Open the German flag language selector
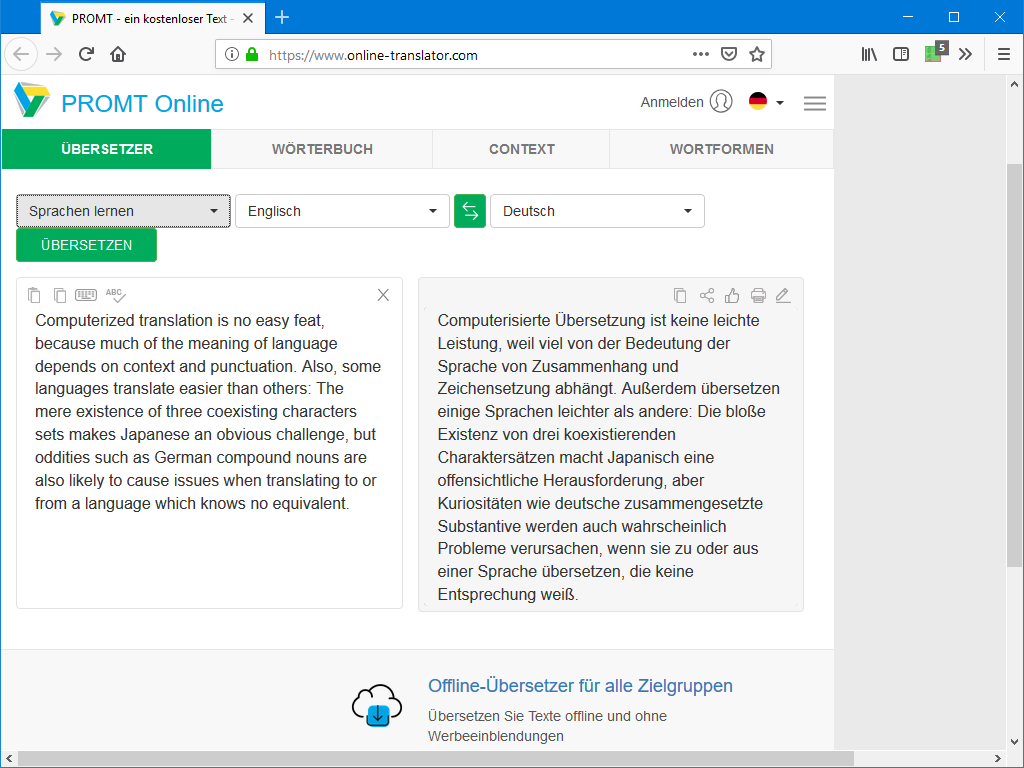 (x=766, y=102)
